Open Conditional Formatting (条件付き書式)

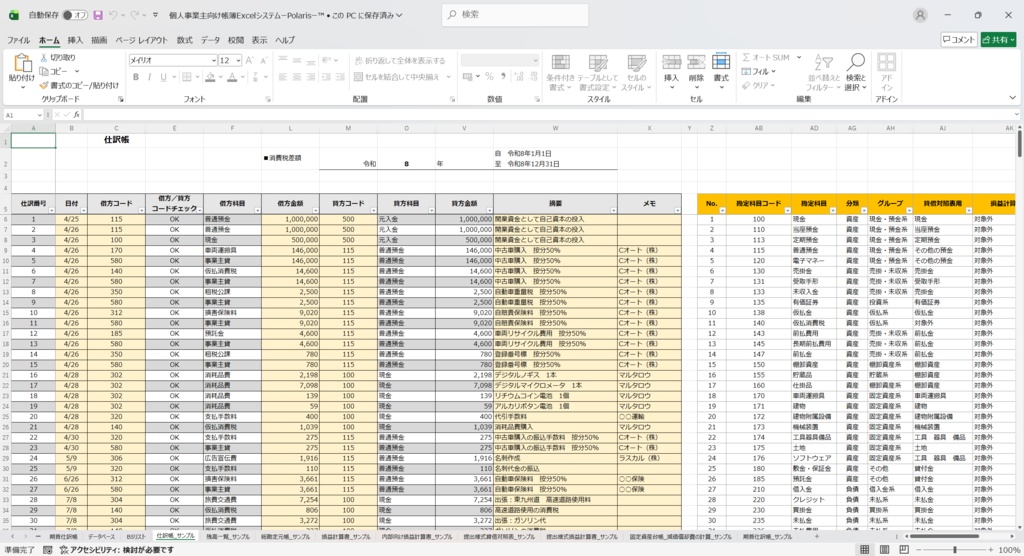coord(560,73)
